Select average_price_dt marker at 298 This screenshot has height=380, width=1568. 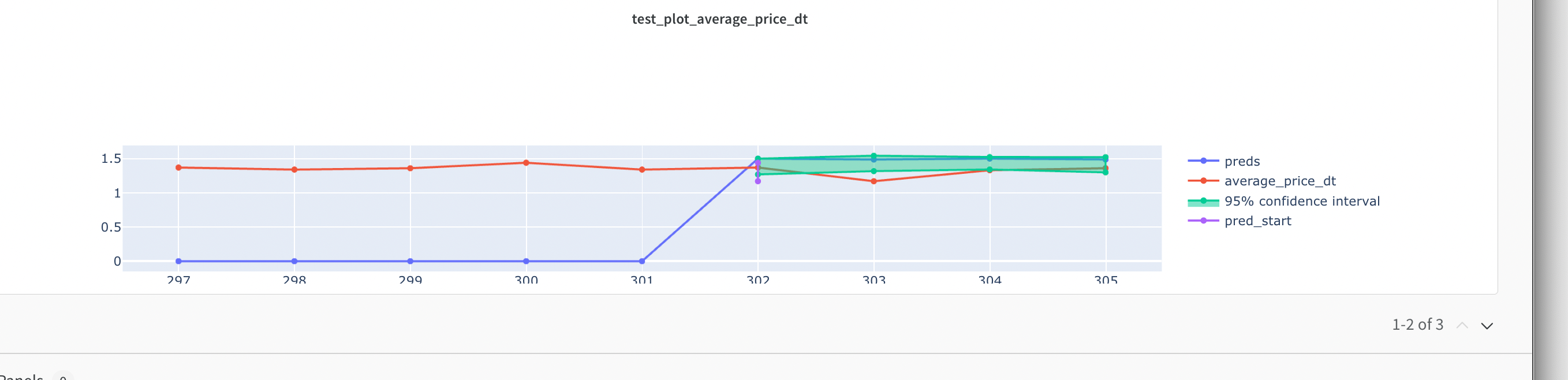pos(294,170)
